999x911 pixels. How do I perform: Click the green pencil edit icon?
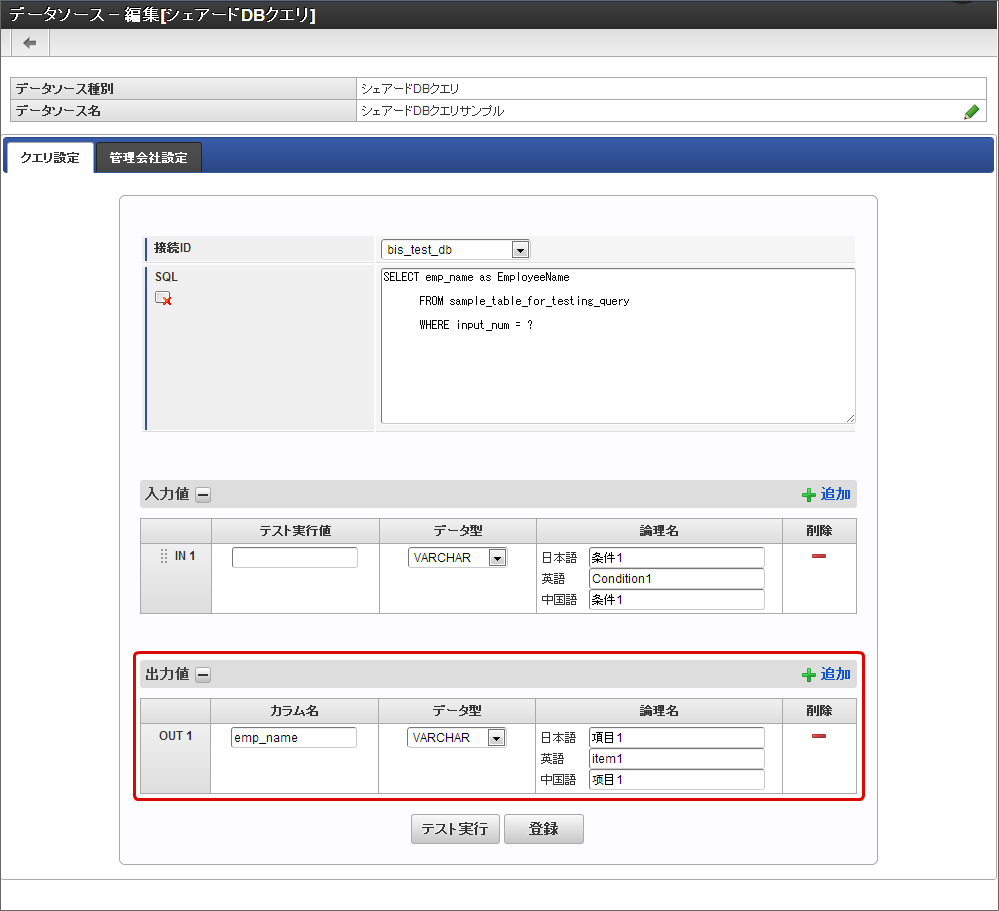971,112
